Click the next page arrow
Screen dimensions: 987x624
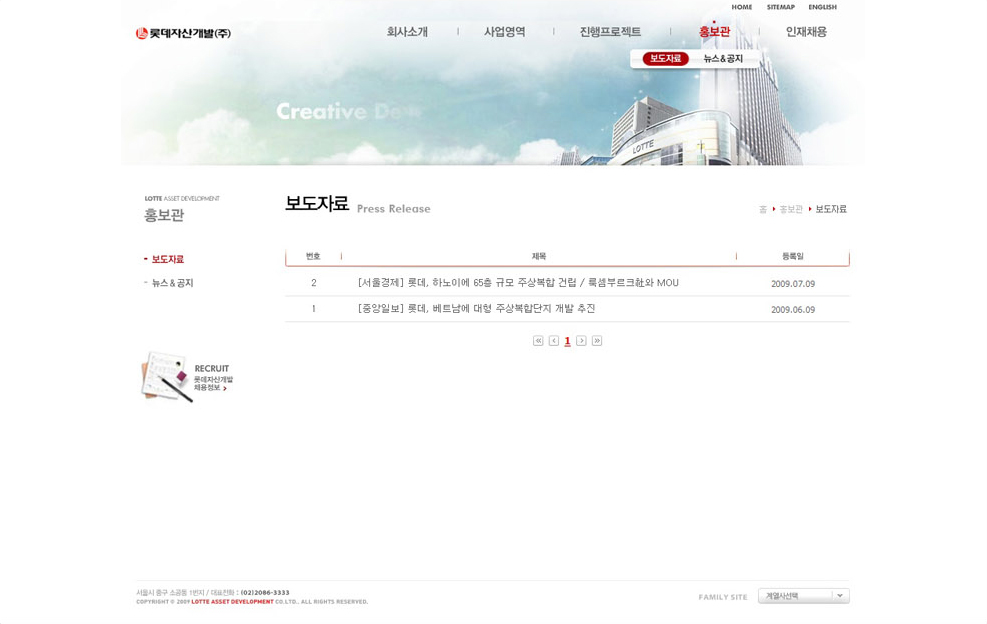pos(581,341)
